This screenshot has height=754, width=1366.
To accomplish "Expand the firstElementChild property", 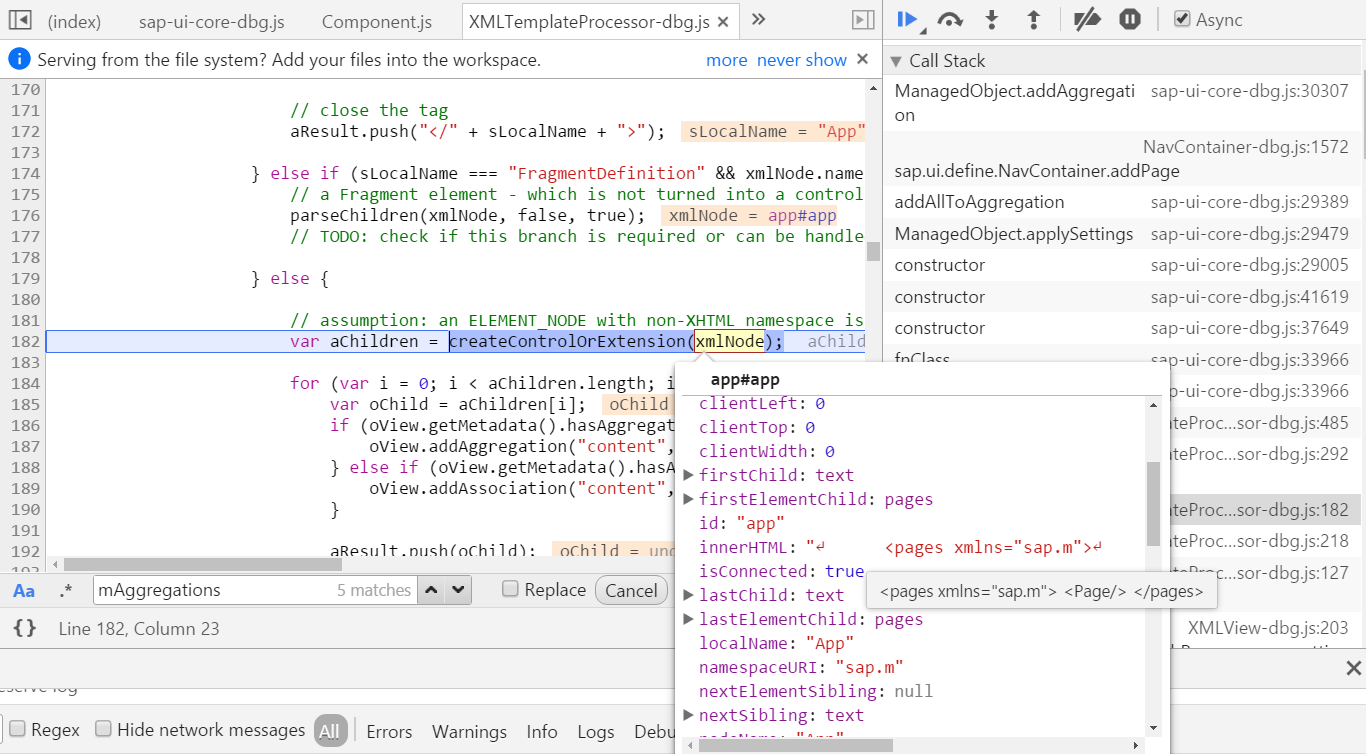I will [x=688, y=498].
